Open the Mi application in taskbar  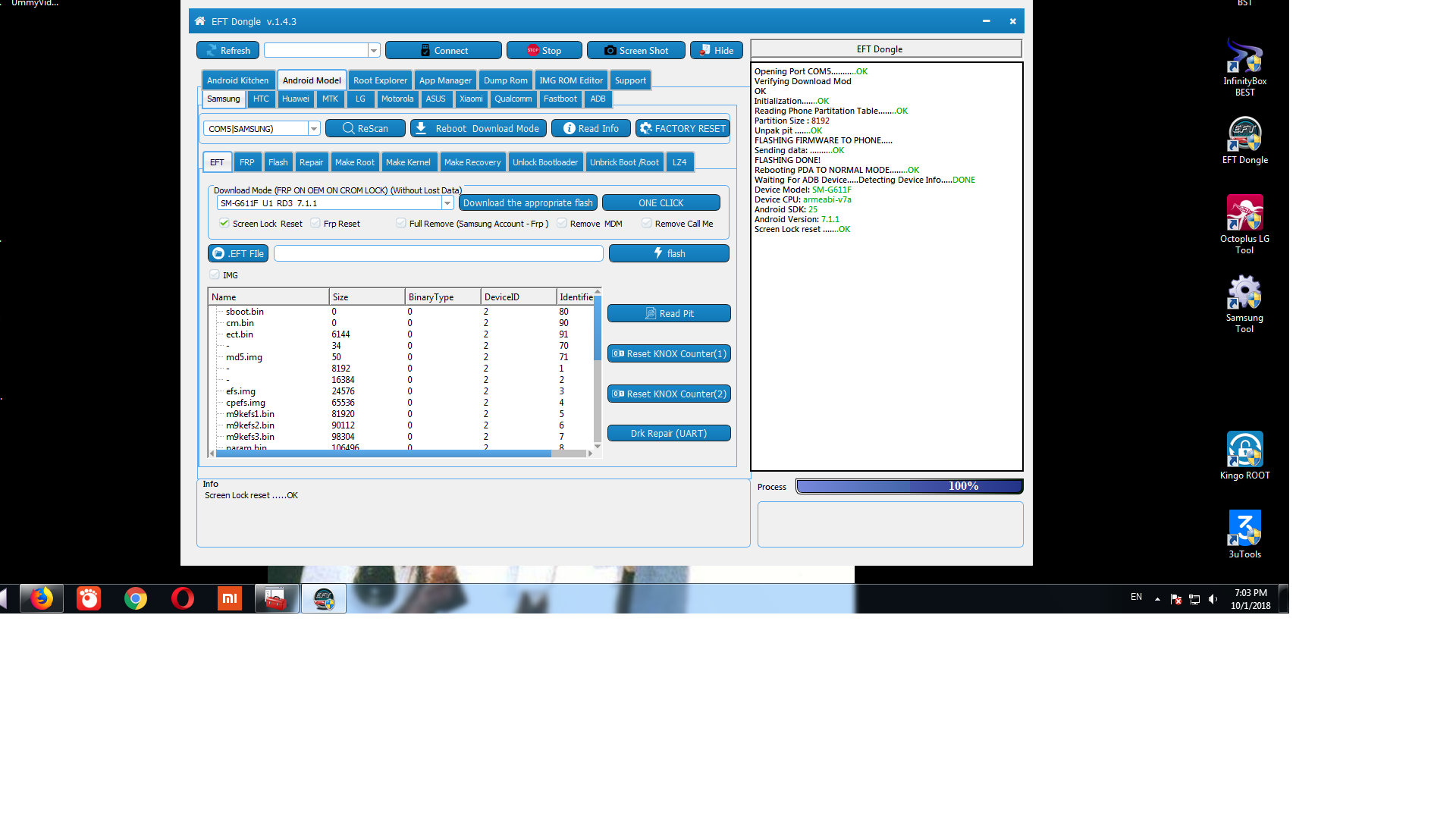(230, 598)
